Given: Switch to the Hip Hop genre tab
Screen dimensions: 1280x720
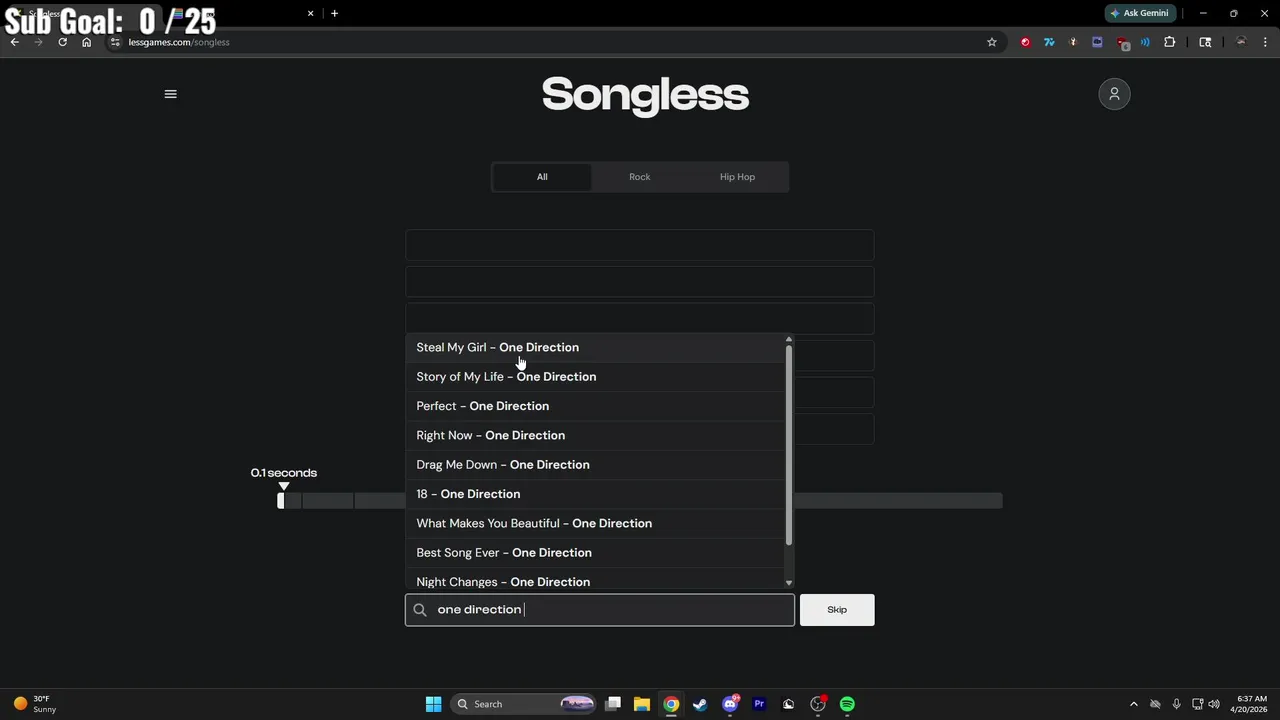Looking at the screenshot, I should click(x=737, y=177).
